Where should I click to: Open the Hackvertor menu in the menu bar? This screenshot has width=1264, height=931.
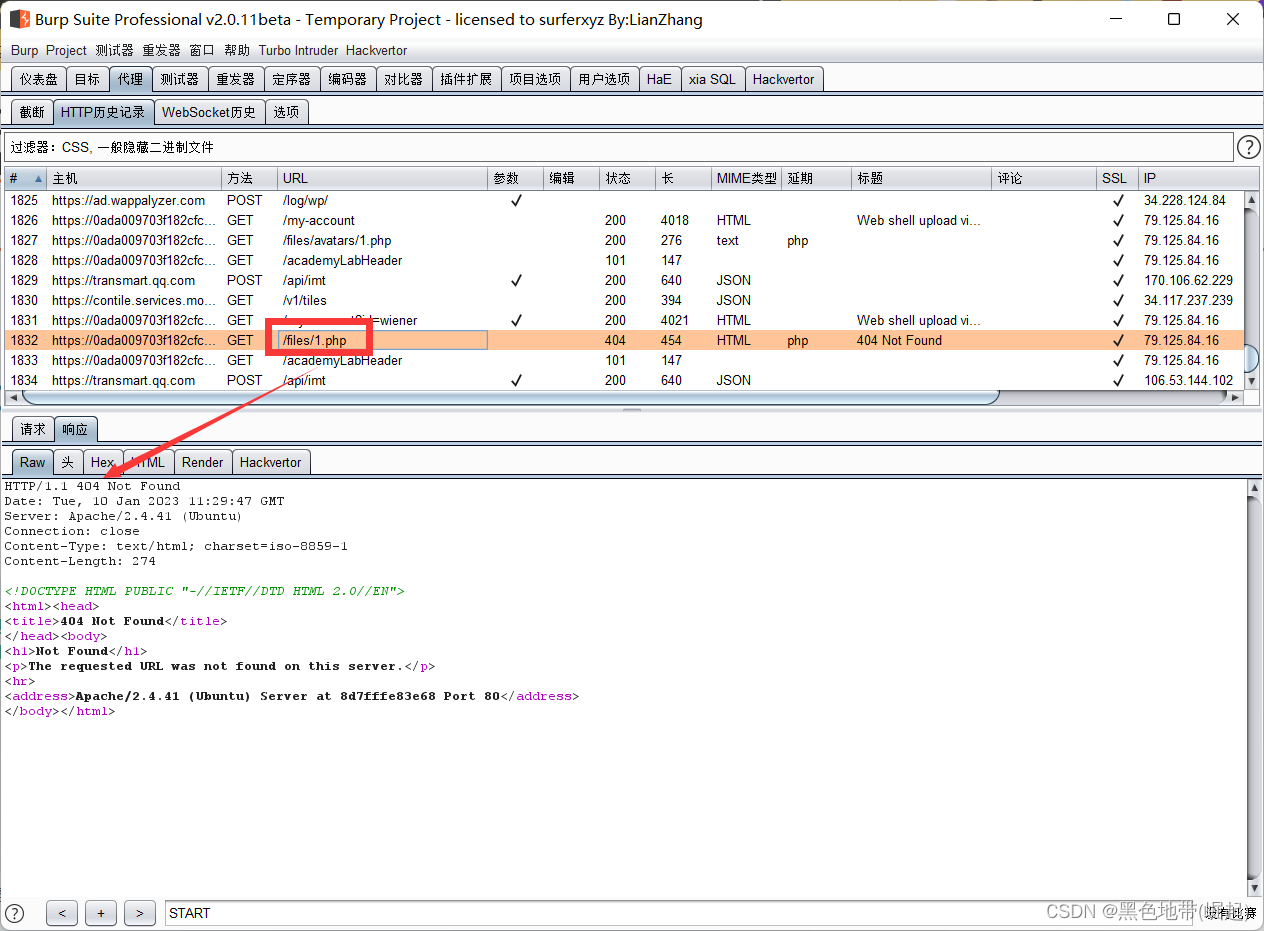click(376, 50)
